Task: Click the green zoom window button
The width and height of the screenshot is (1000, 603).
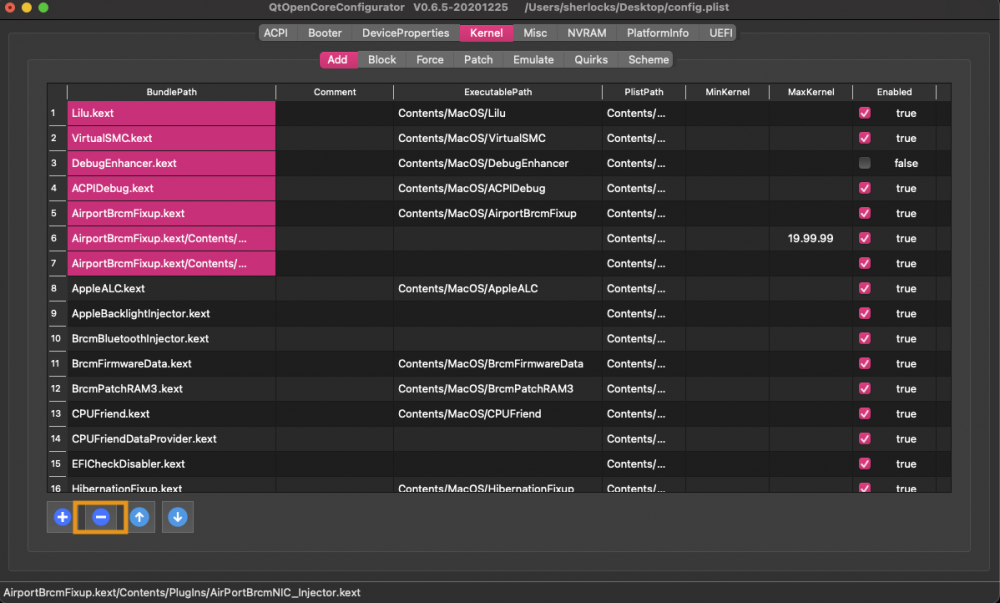Action: (43, 8)
